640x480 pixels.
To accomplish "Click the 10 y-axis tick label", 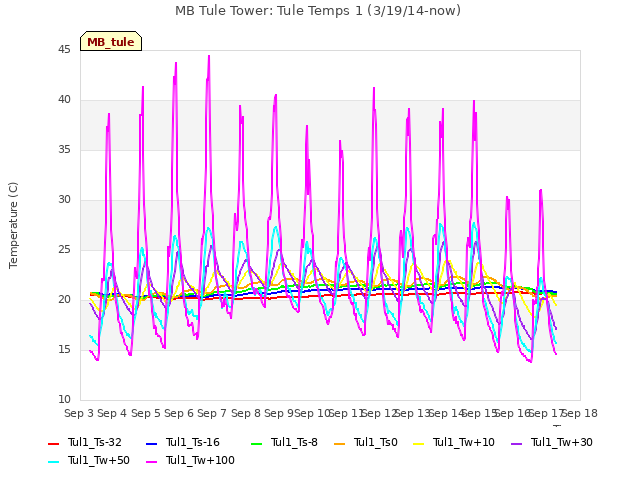I will [64, 399].
